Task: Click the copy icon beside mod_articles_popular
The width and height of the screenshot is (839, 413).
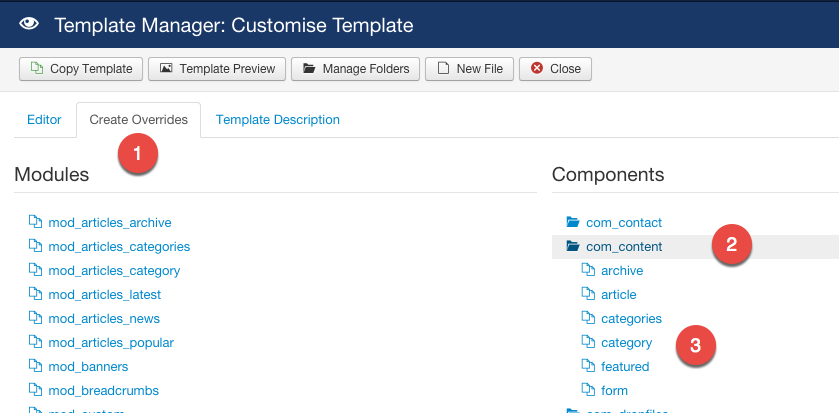Action: pos(35,342)
